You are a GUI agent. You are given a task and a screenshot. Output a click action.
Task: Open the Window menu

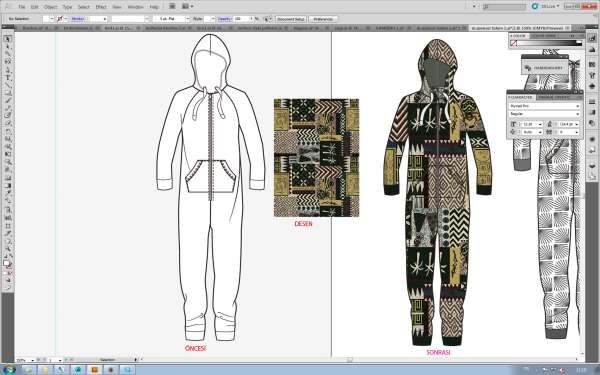pos(135,7)
